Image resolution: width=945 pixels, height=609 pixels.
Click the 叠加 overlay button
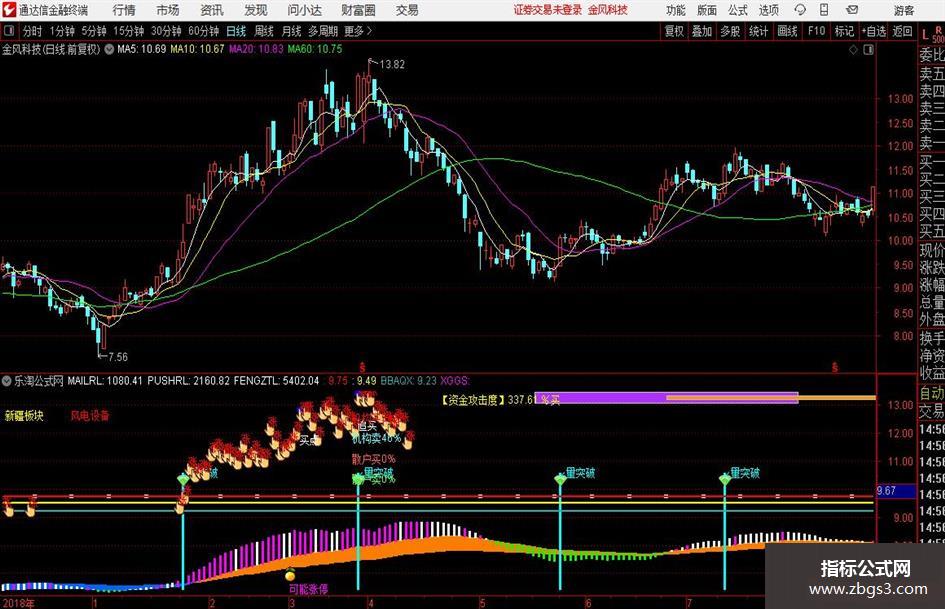[x=702, y=31]
